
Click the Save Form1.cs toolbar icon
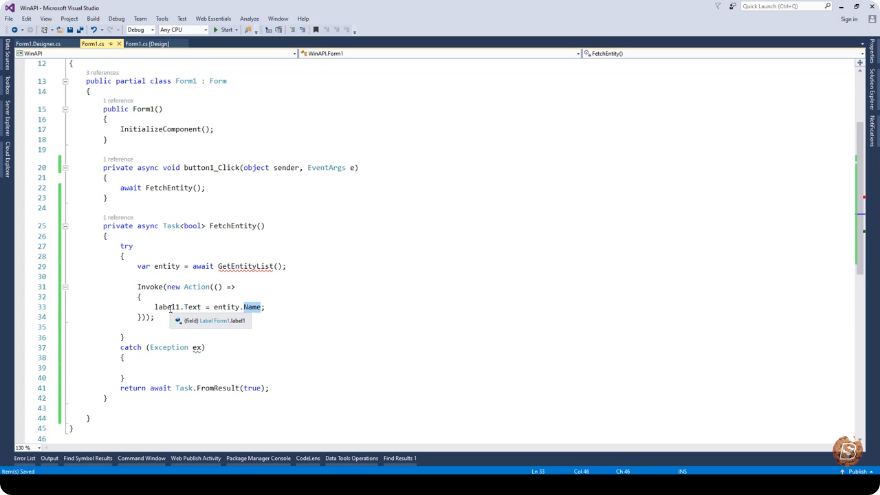pos(70,30)
